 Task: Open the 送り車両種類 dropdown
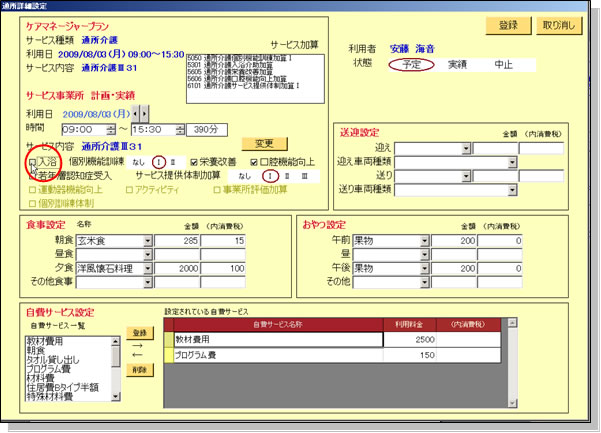(x=512, y=190)
